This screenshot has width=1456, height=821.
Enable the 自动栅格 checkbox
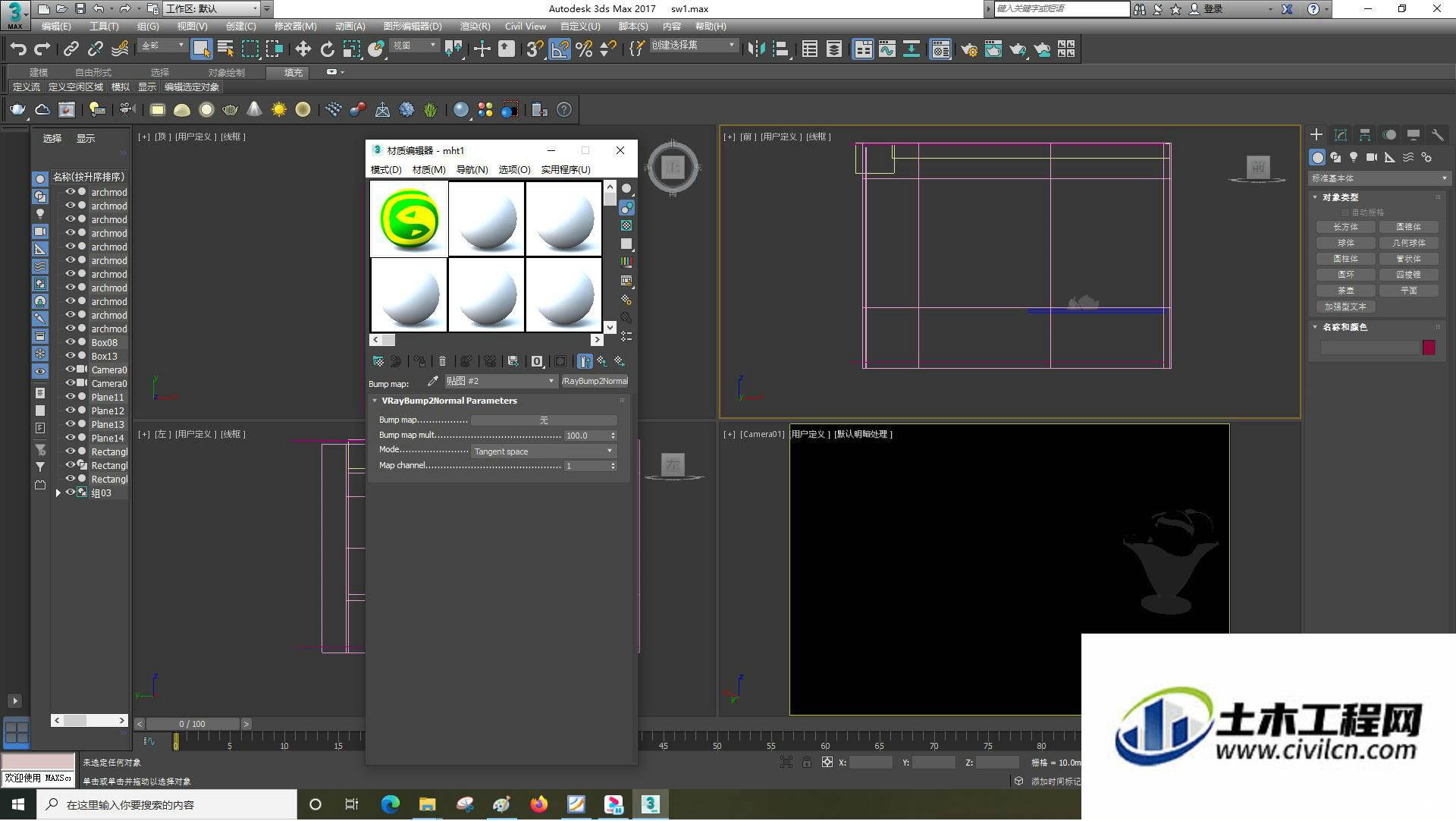coord(1346,213)
